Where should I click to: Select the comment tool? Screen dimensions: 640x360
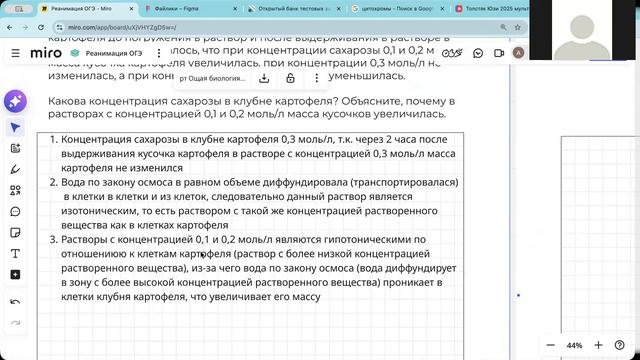pos(15,211)
